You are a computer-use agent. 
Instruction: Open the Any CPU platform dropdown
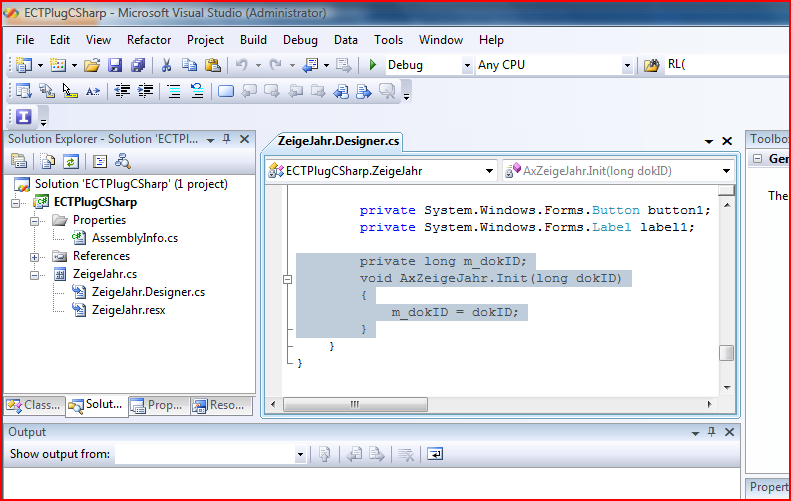click(x=627, y=65)
